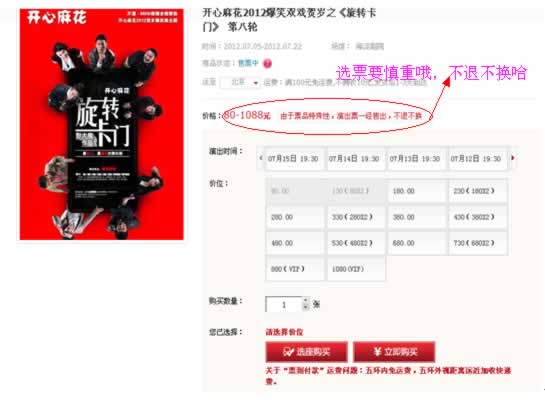Click the question mark help icon
Screen dimensions: 545x407
(267, 64)
